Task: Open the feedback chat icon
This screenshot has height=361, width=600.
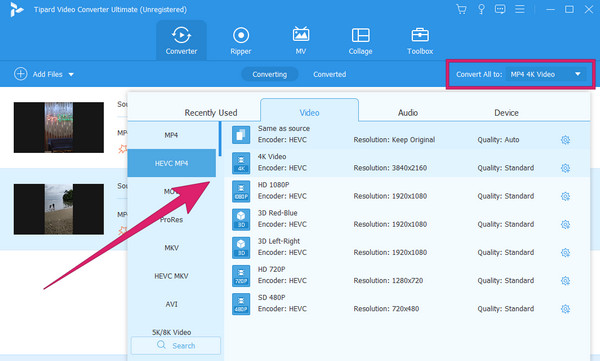Action: tap(500, 9)
